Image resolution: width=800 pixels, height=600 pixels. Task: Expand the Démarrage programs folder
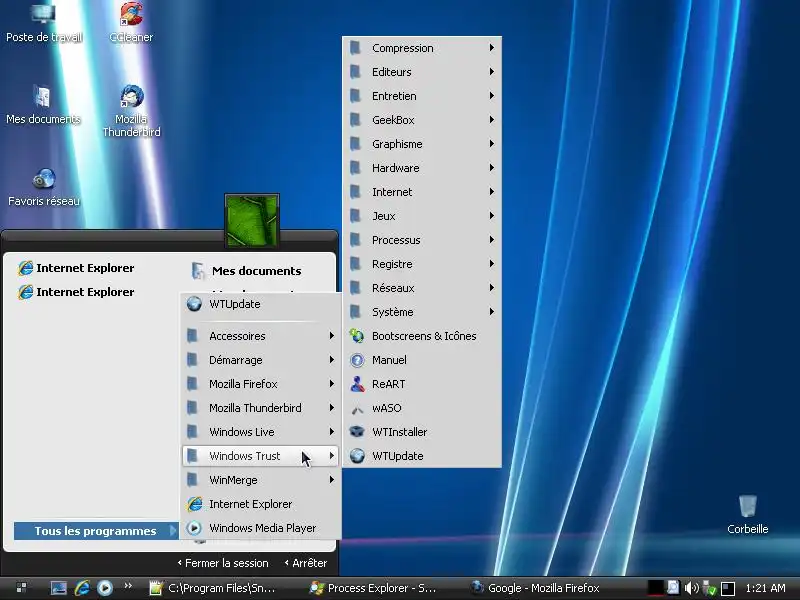pyautogui.click(x=261, y=360)
